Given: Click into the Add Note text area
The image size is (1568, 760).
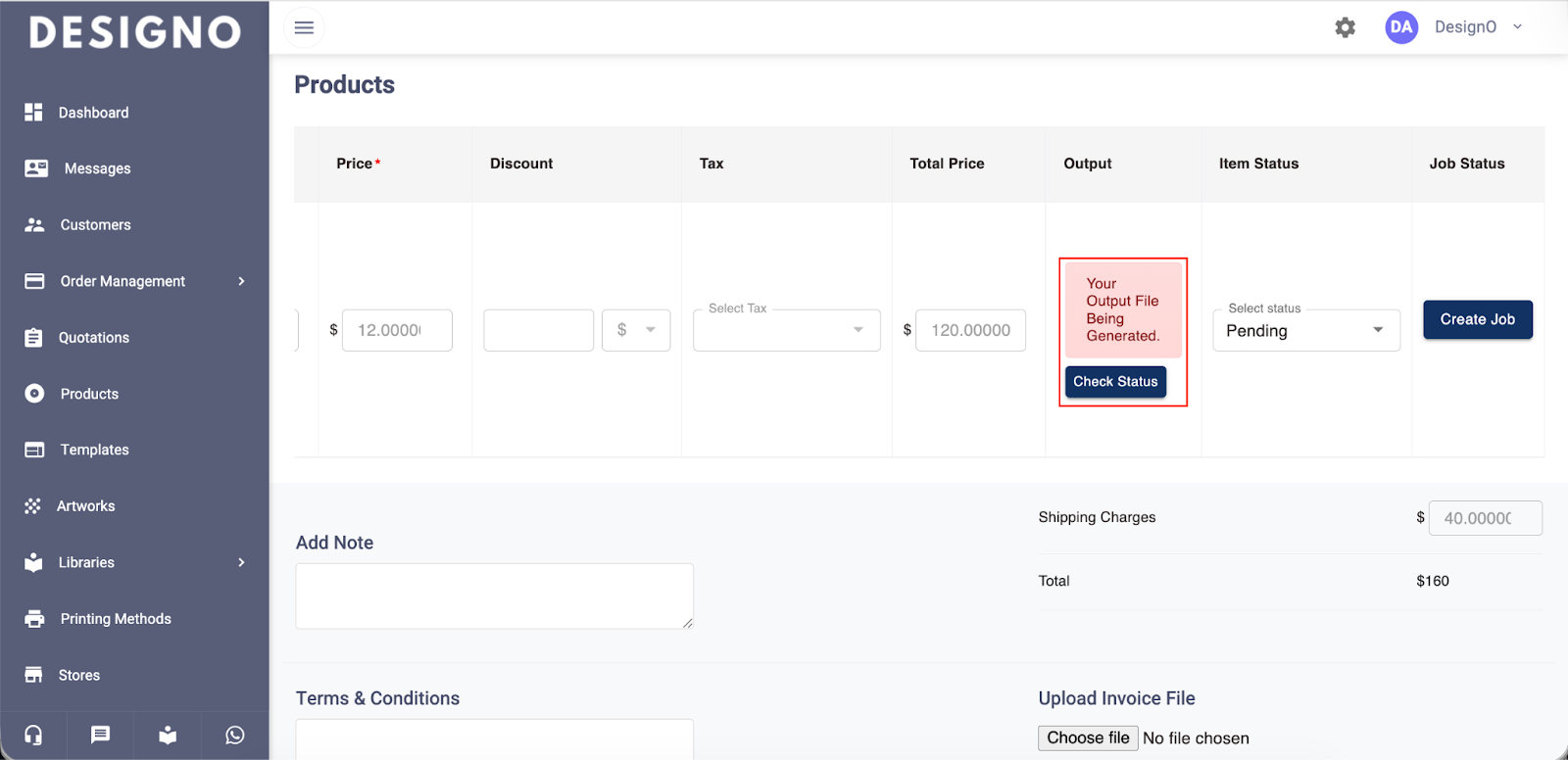Looking at the screenshot, I should tap(494, 595).
